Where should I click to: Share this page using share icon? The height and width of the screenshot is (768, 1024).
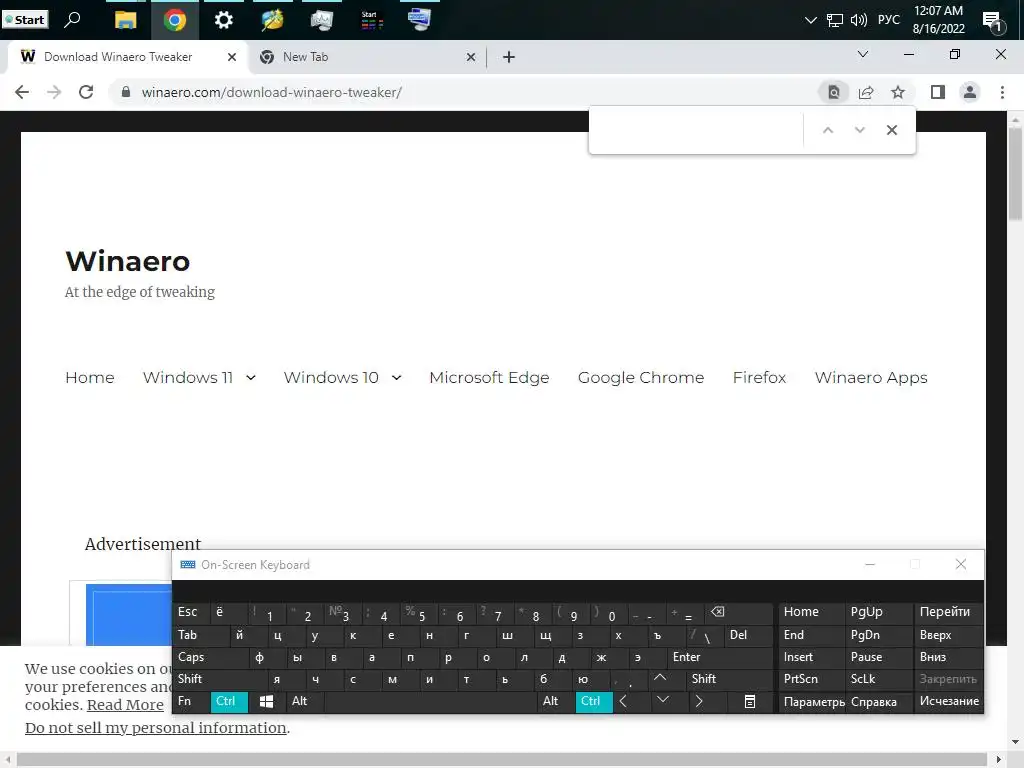(x=866, y=93)
